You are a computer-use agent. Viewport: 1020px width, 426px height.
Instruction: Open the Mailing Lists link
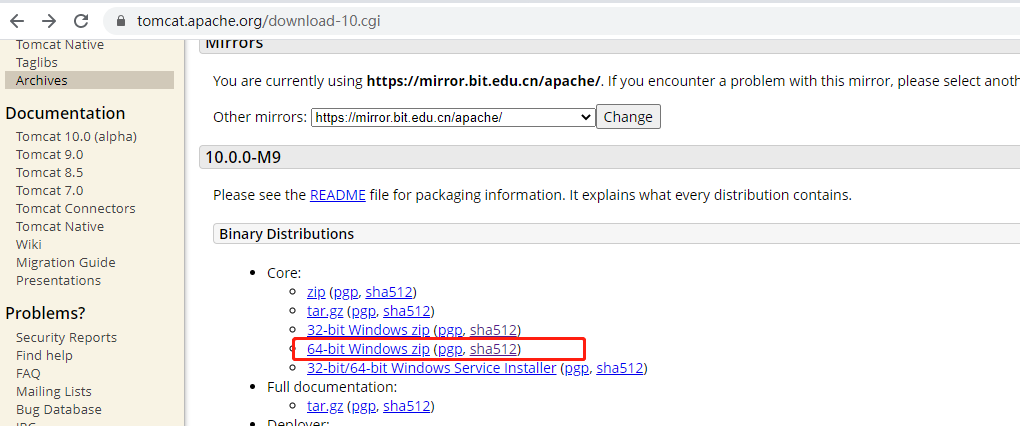pyautogui.click(x=53, y=392)
